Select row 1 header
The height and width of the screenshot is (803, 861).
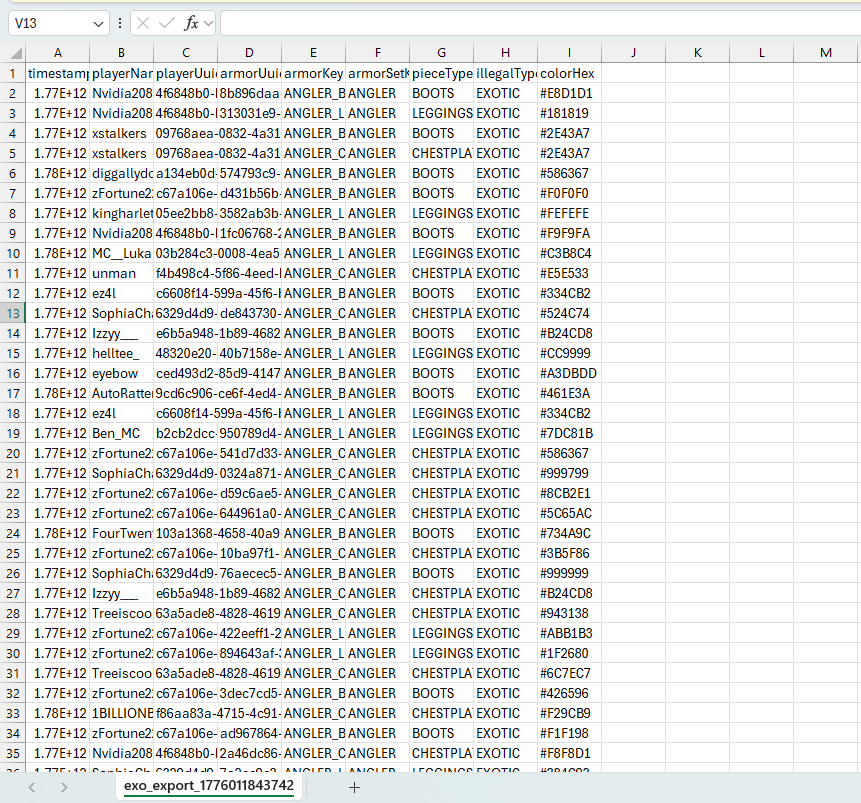(13, 73)
